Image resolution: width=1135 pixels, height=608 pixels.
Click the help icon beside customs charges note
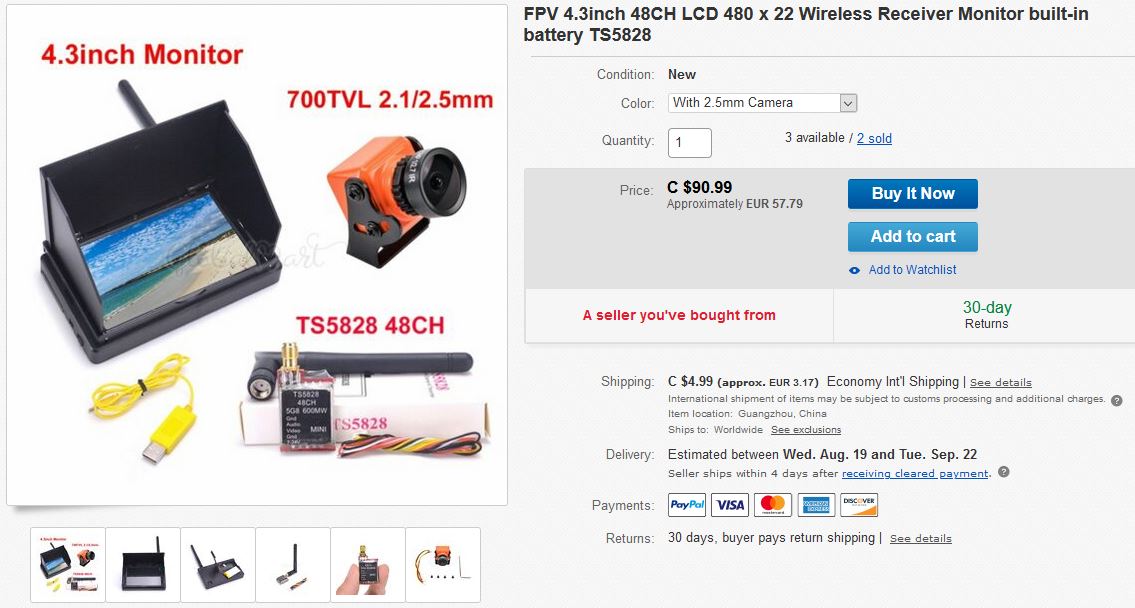pyautogui.click(x=1117, y=400)
